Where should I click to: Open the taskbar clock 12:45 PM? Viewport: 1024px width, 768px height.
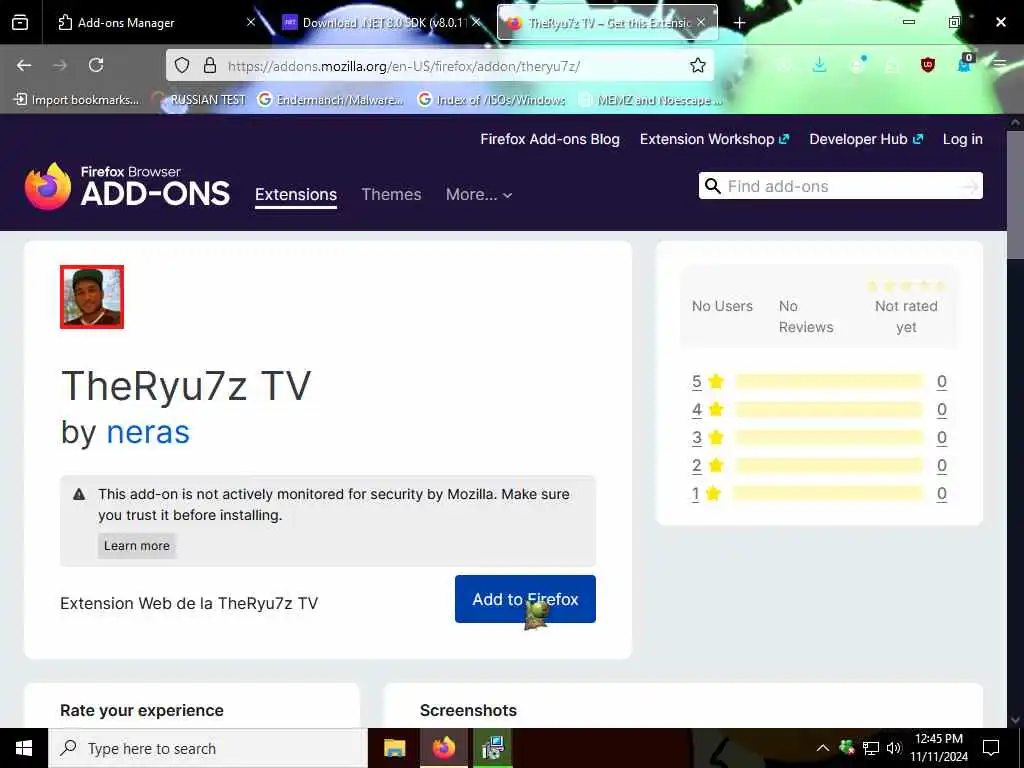pyautogui.click(x=939, y=748)
